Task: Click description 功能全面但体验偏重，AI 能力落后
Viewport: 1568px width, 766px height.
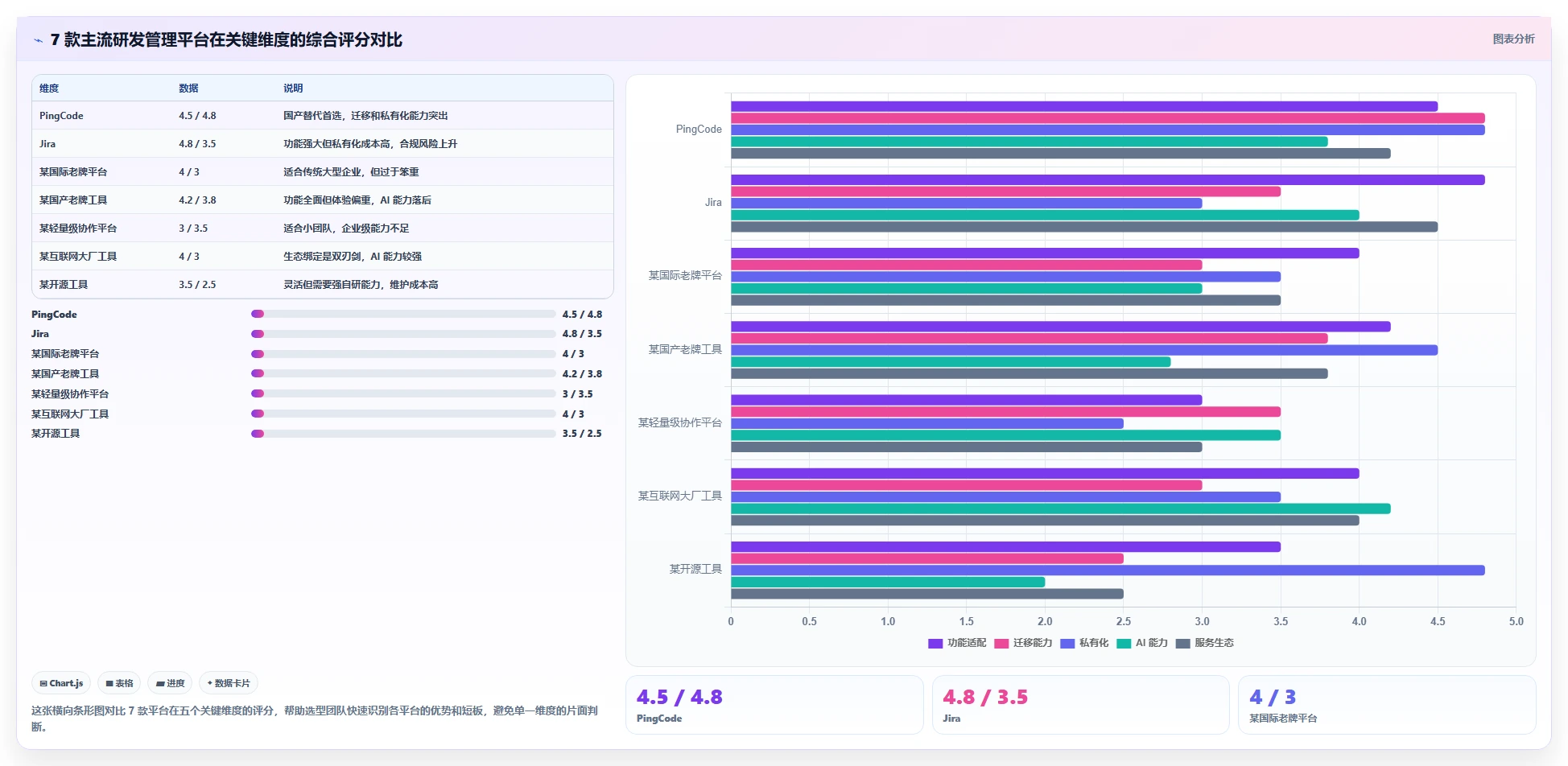Action: [x=357, y=200]
